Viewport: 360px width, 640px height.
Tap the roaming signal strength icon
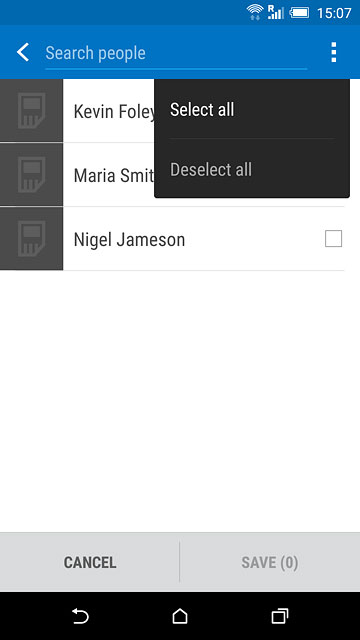[x=276, y=12]
